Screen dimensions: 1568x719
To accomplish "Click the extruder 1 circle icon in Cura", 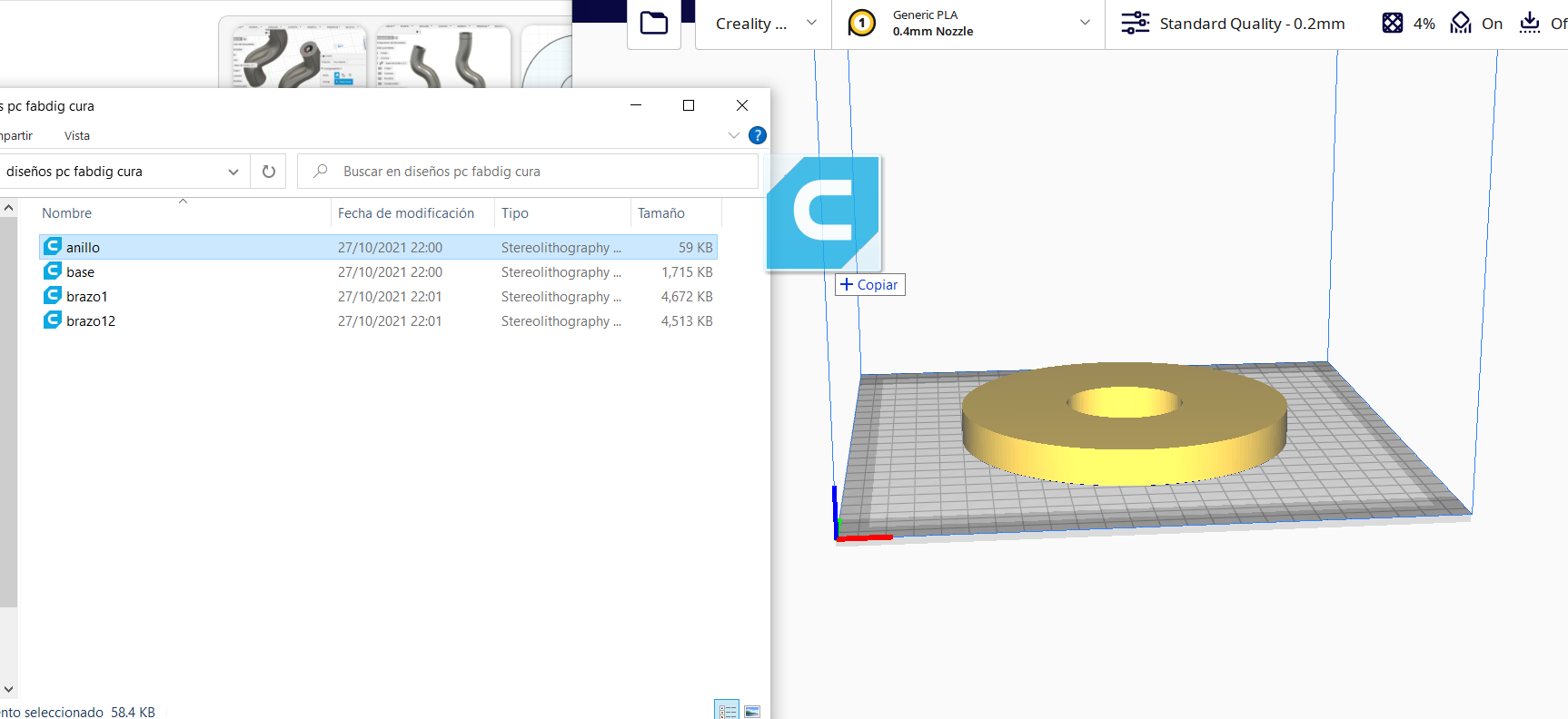I will pos(861,23).
